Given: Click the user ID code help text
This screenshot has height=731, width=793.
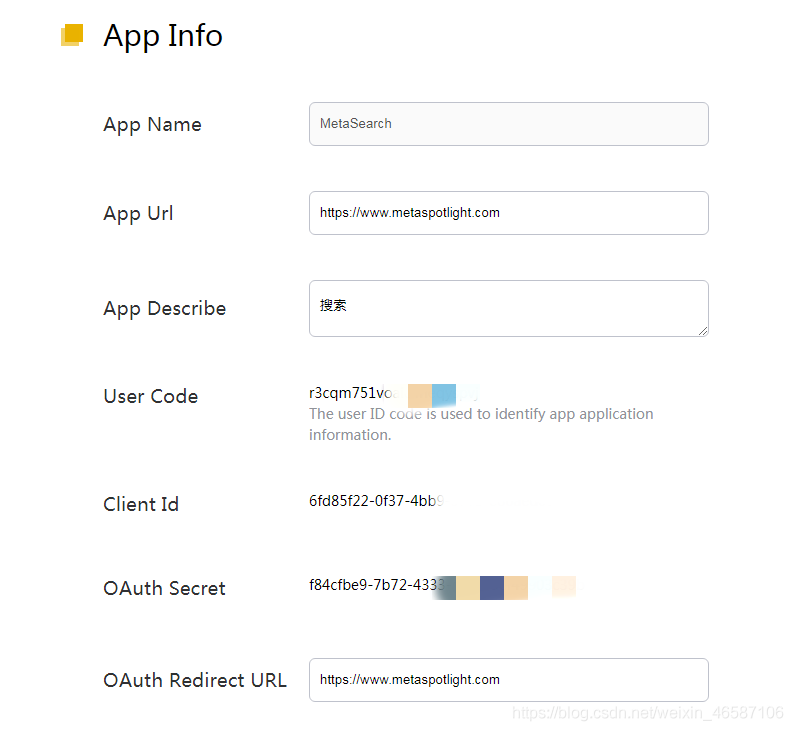Looking at the screenshot, I should (481, 424).
